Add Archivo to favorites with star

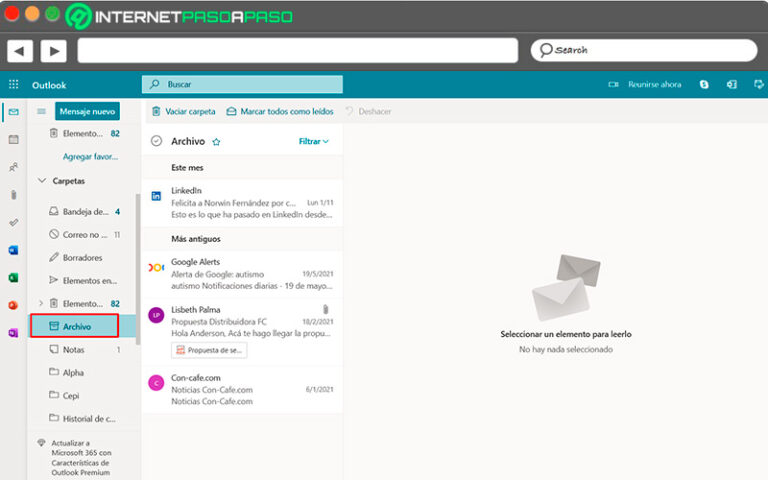pos(216,142)
